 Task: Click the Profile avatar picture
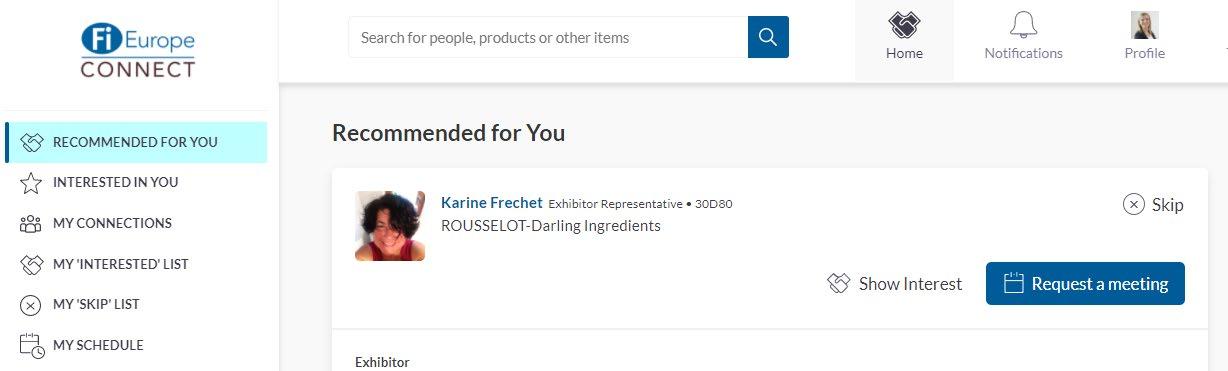[1144, 25]
